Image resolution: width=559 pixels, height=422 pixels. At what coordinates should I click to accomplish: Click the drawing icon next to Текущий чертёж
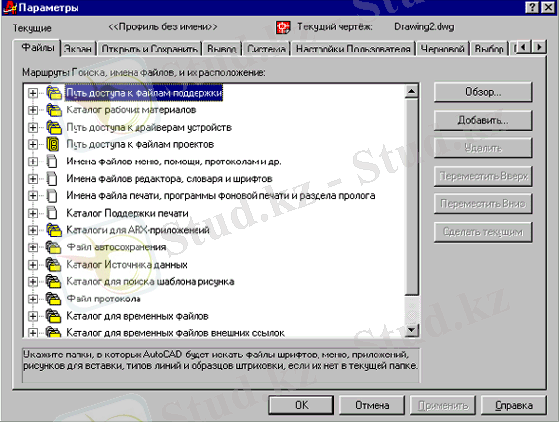pos(283,27)
